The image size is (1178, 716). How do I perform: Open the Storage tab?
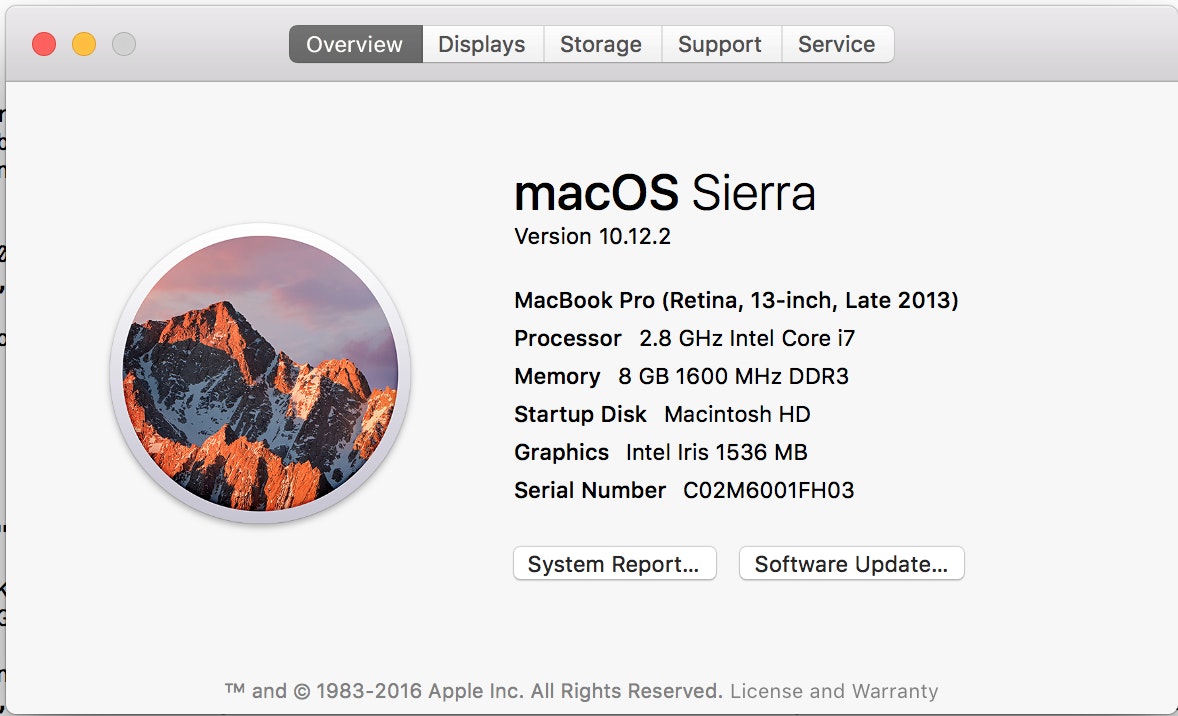click(600, 44)
